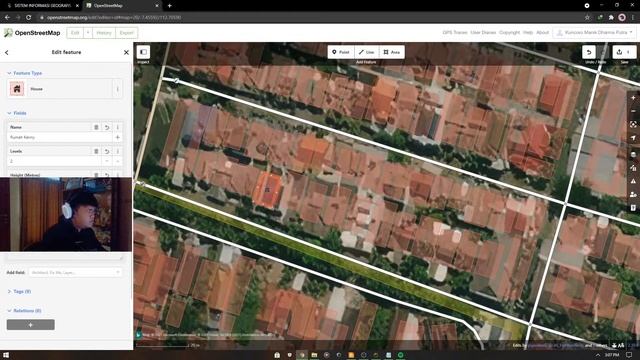
Task: Open the GPS Traces link
Action: coord(455,32)
